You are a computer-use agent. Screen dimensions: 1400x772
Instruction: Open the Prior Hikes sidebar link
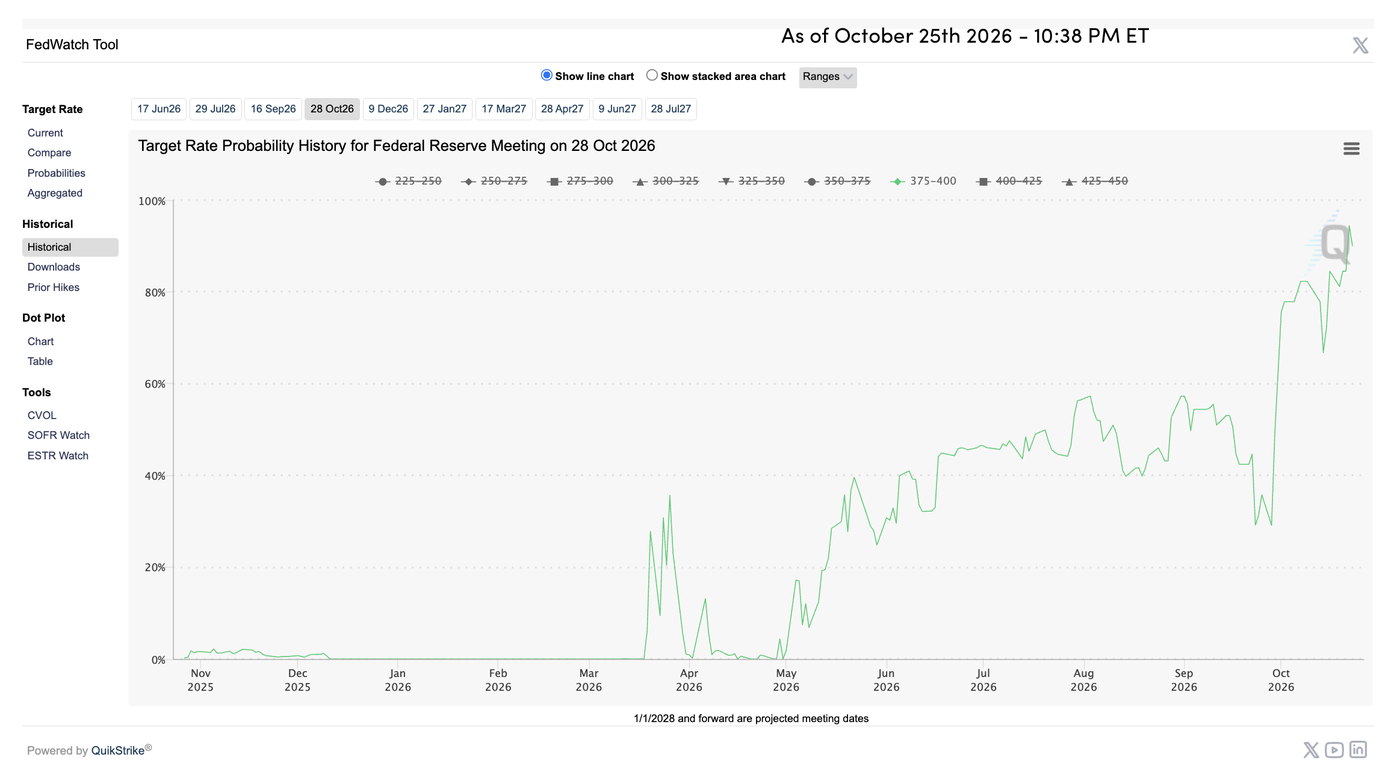53,287
